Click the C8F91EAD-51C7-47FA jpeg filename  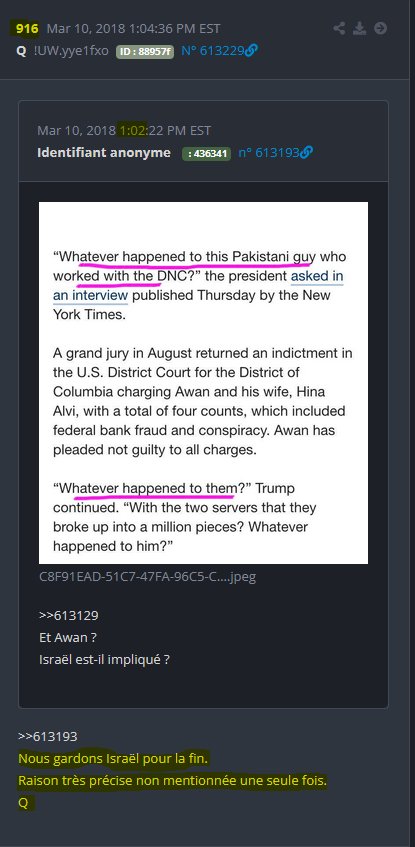148,576
